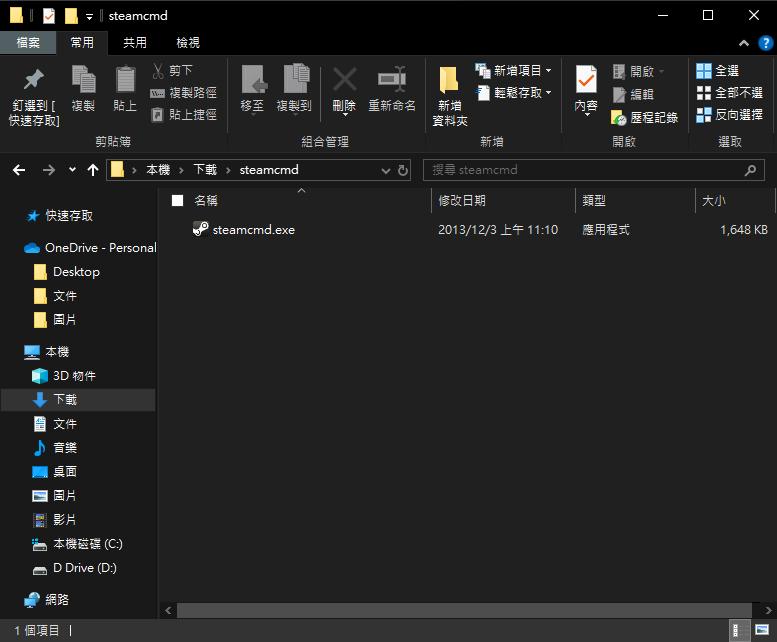Click the 剪下 scissors icon

click(158, 71)
